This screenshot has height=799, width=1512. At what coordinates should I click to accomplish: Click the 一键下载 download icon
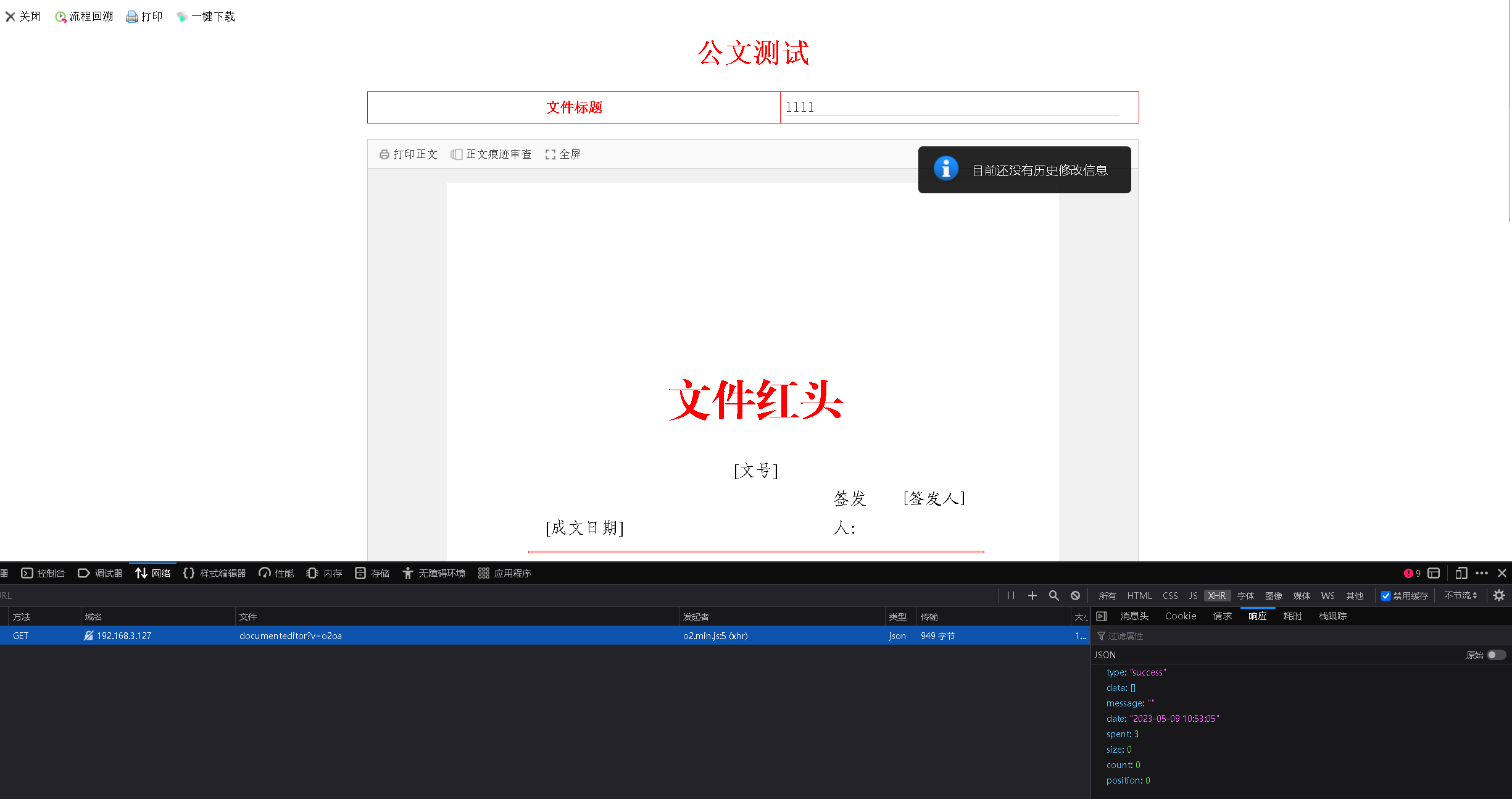[x=181, y=17]
